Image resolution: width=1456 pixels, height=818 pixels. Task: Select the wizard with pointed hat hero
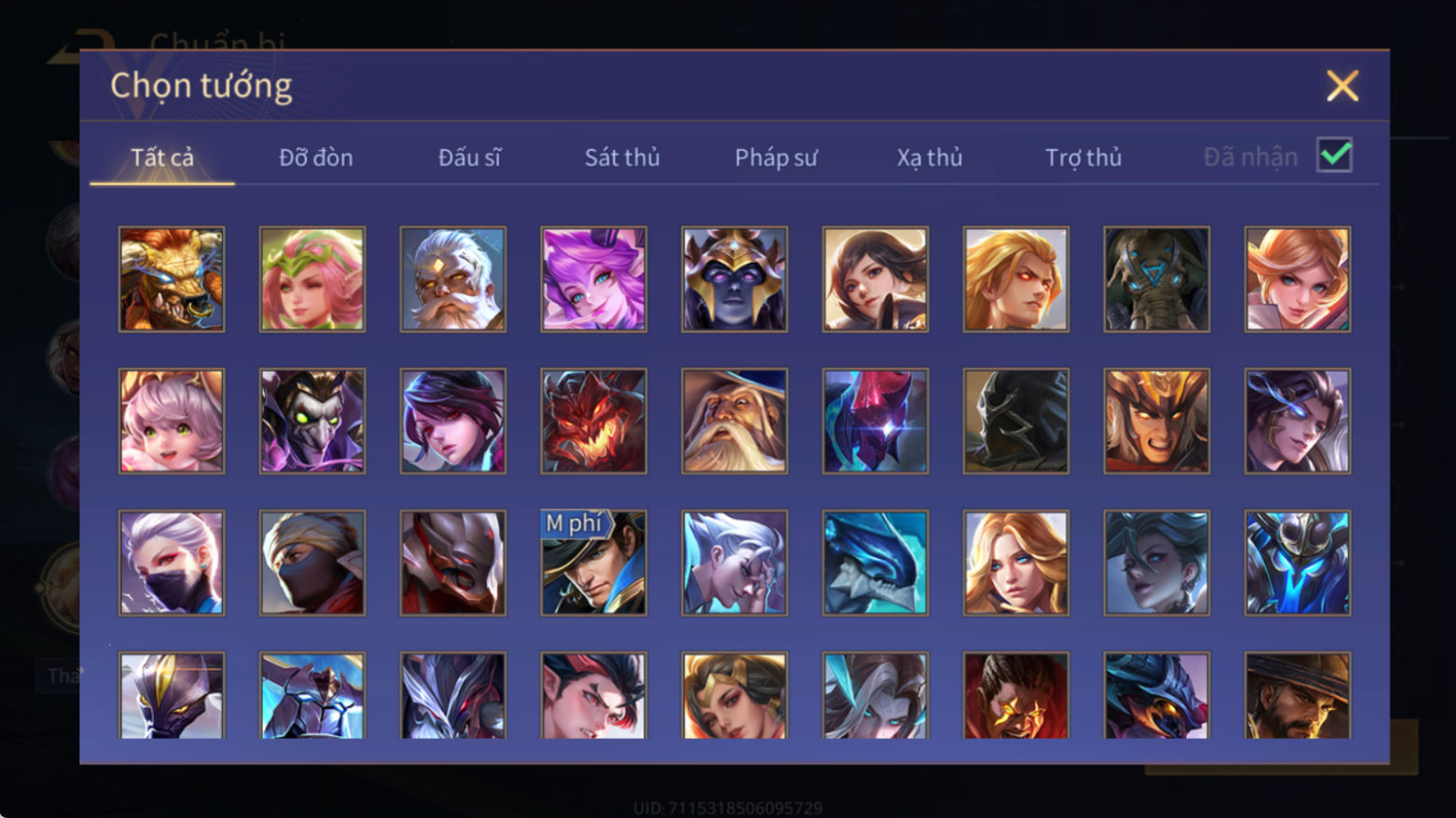point(735,421)
